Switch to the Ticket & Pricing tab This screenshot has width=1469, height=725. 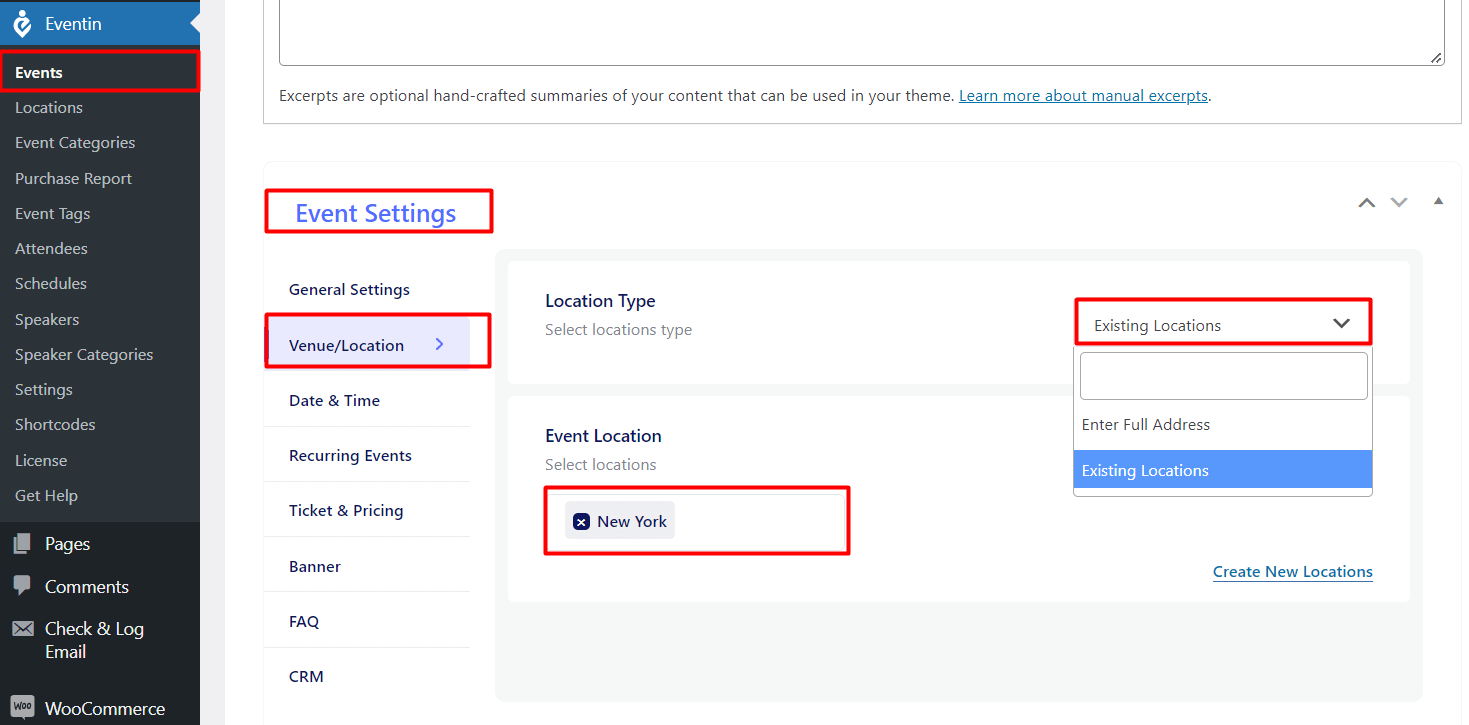[x=346, y=510]
